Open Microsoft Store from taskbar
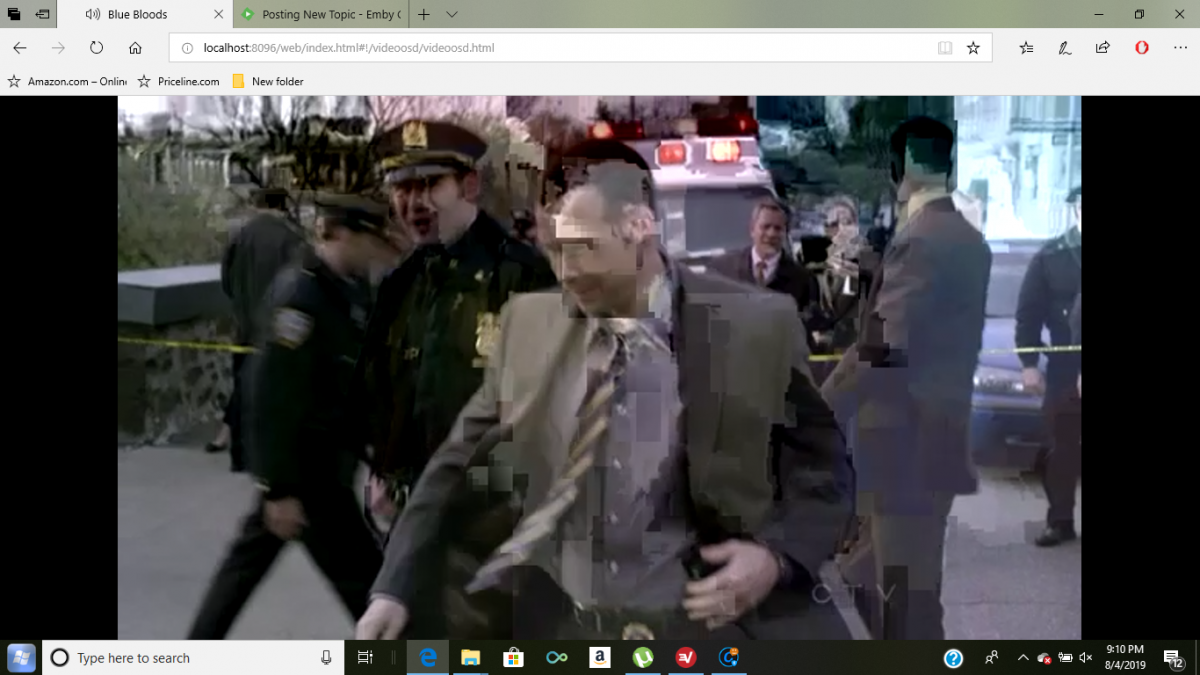Image resolution: width=1200 pixels, height=675 pixels. [x=513, y=657]
